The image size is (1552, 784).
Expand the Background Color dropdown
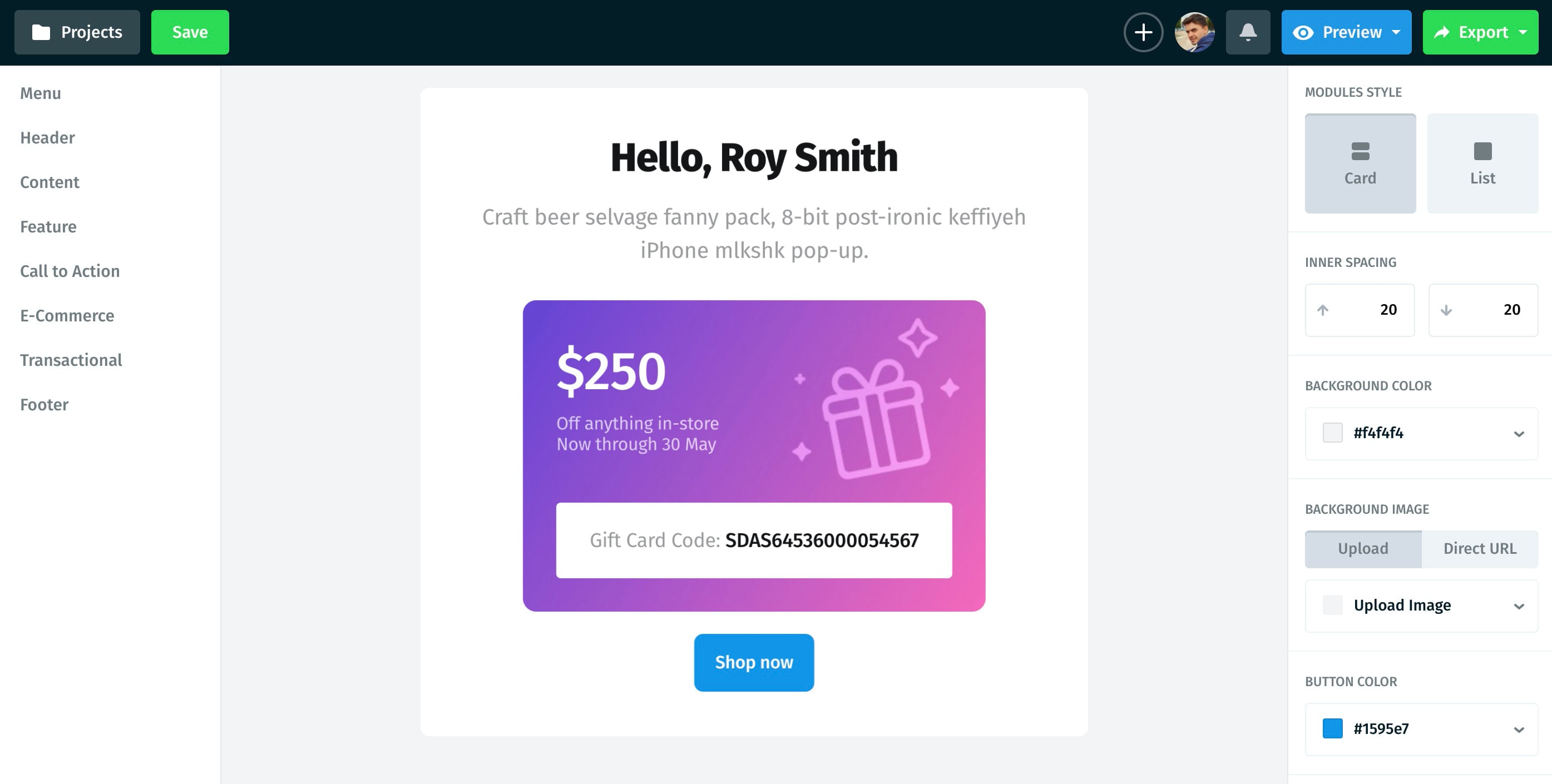[1520, 432]
